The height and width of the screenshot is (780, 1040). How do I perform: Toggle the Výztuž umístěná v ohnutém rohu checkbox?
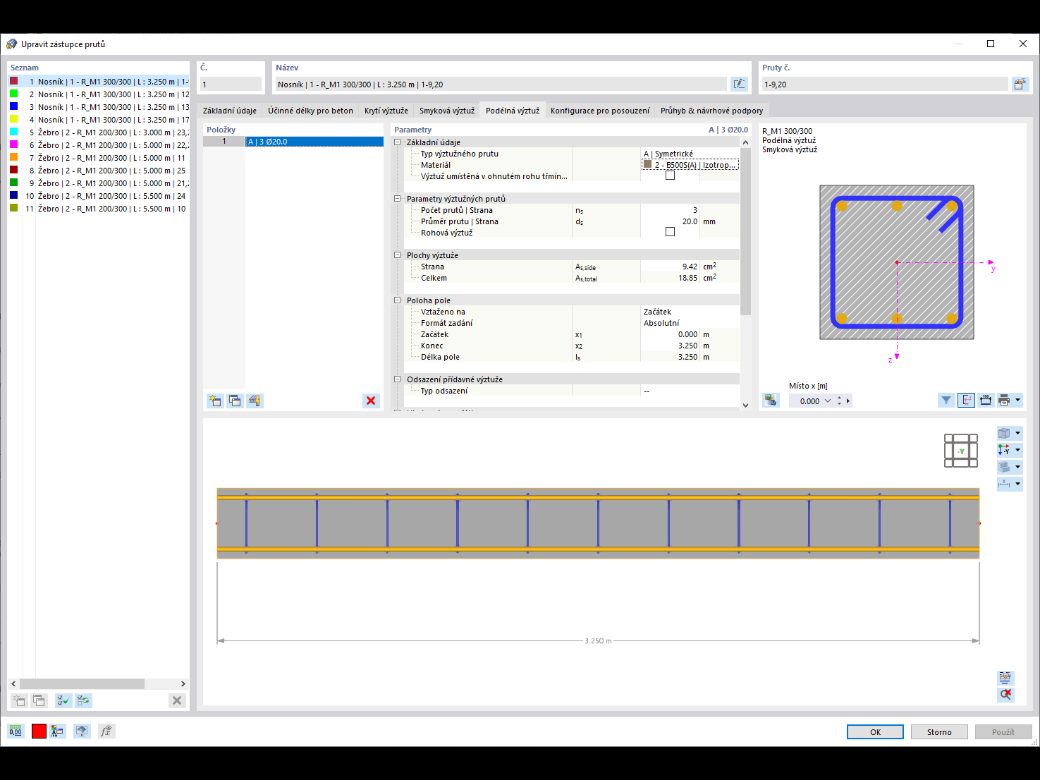pyautogui.click(x=670, y=176)
